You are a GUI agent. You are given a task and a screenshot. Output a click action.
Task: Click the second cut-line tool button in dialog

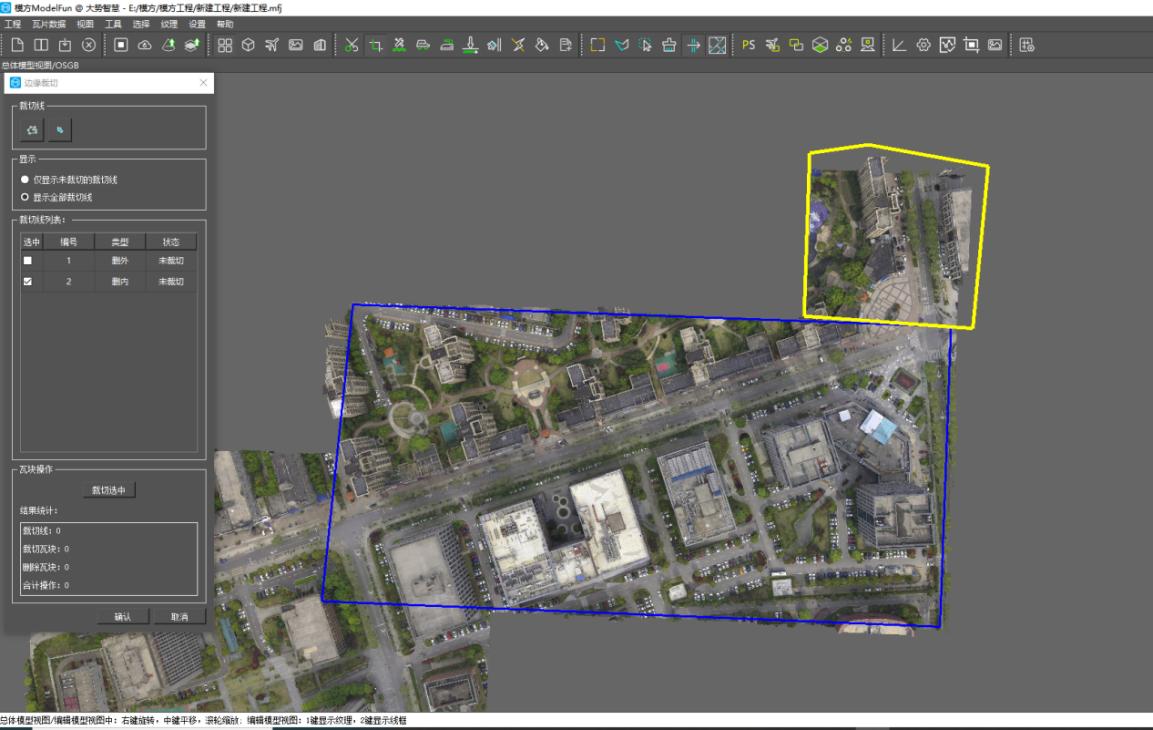coord(60,130)
